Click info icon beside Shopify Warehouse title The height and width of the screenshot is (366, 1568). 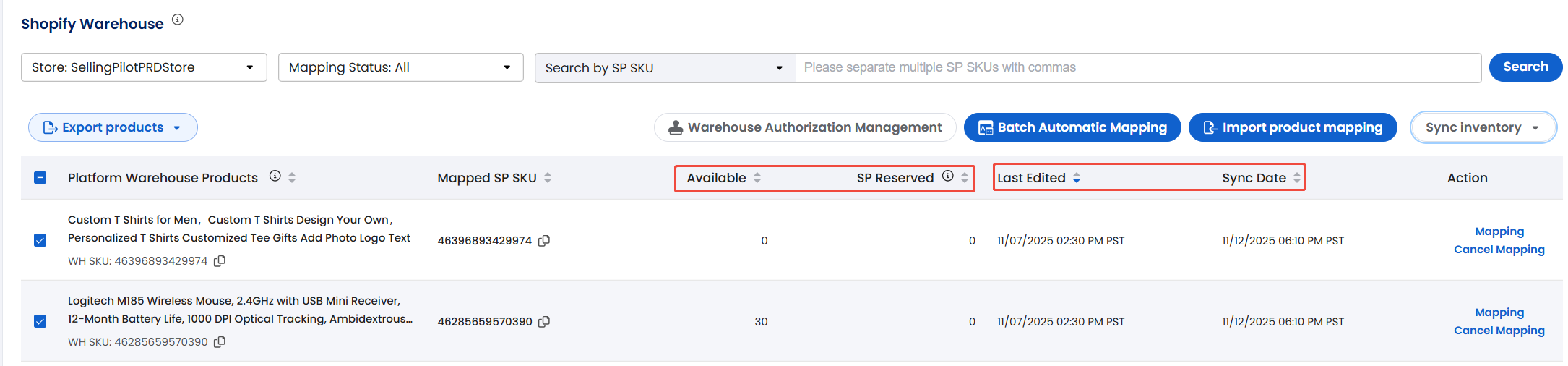(x=178, y=20)
